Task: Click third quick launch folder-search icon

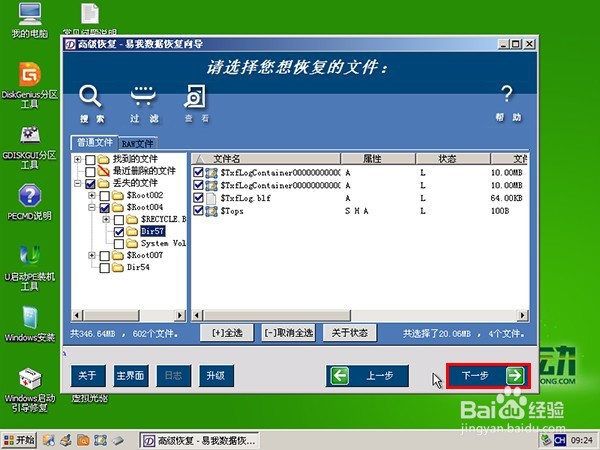Action: point(83,440)
